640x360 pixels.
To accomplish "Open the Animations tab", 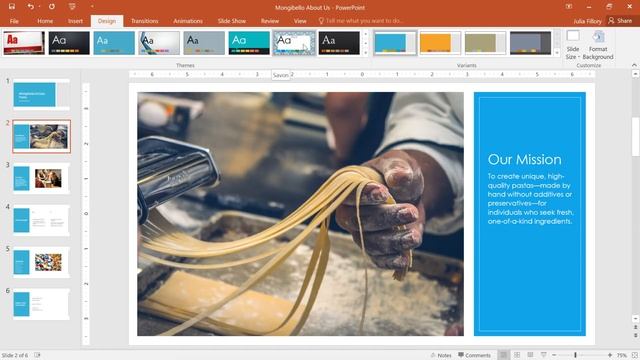I will (x=188, y=21).
